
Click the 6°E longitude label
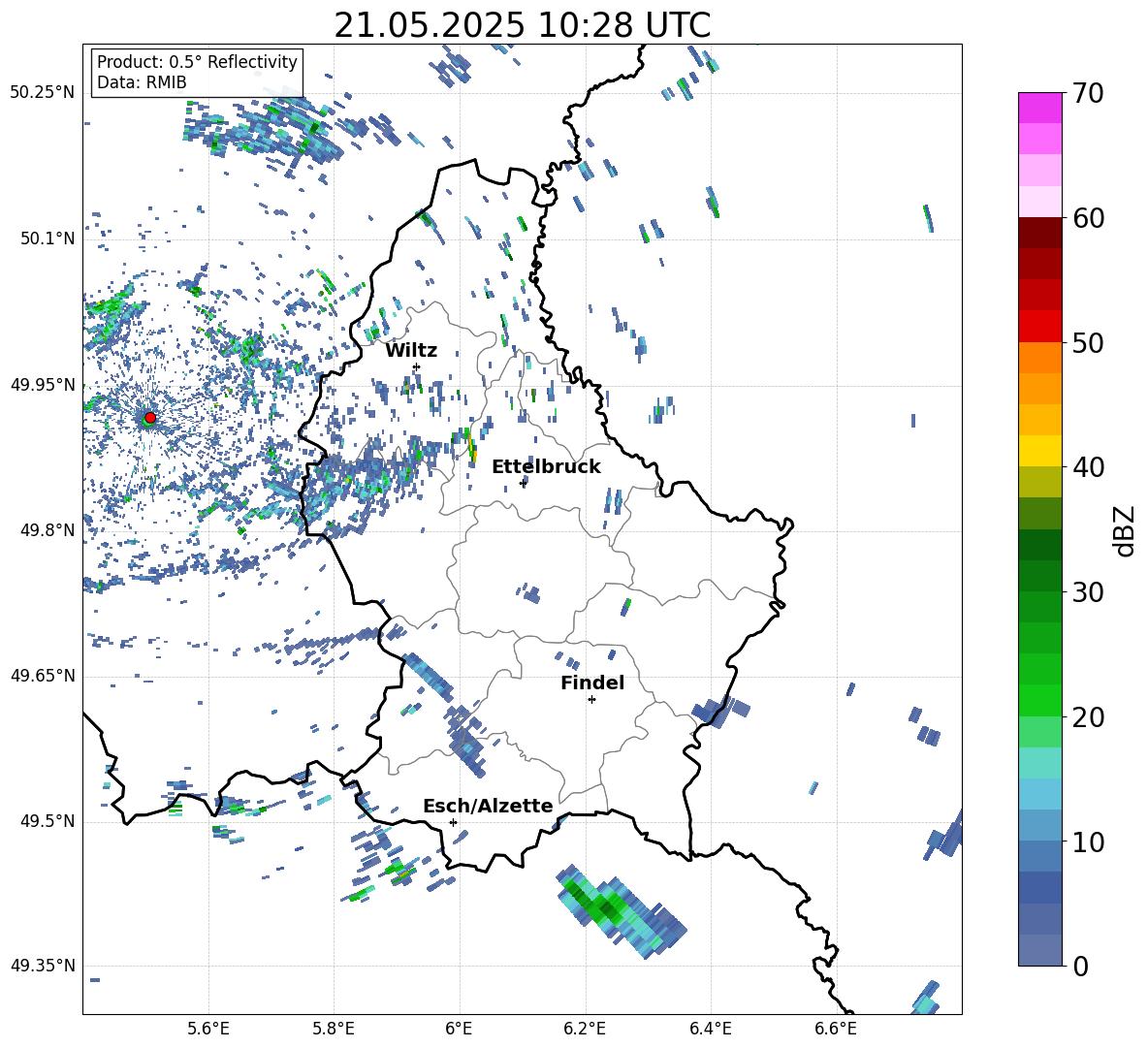point(459,1029)
